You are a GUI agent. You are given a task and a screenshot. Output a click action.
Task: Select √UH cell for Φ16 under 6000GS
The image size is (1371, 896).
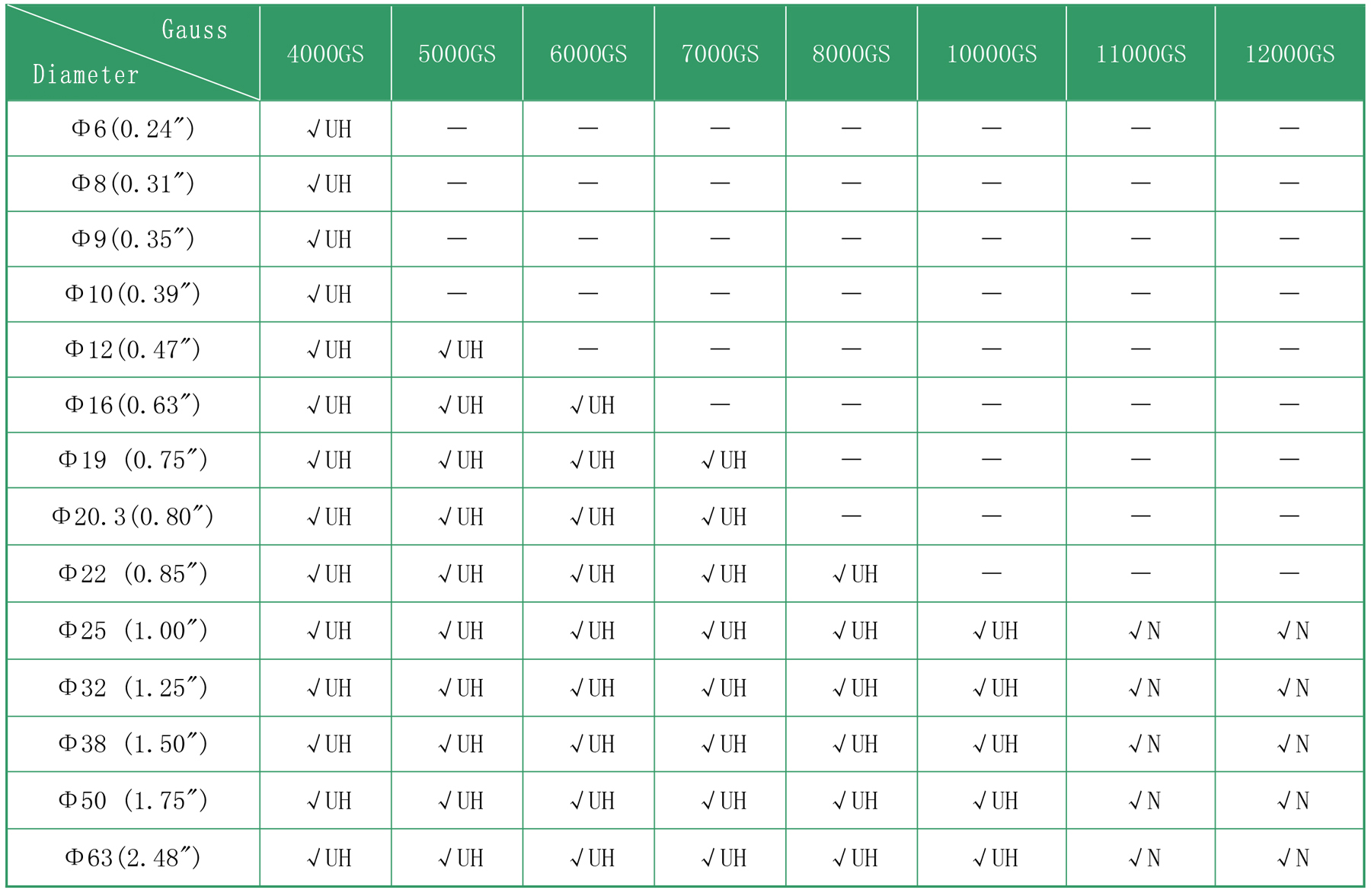(592, 405)
